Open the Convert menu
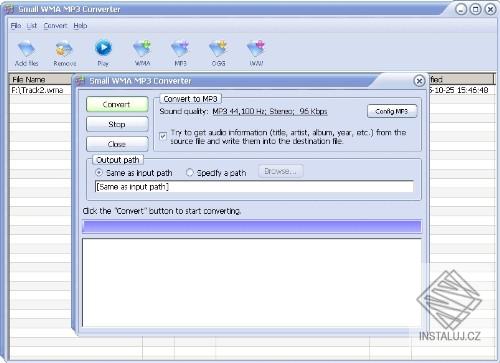The image size is (500, 363). pyautogui.click(x=55, y=26)
